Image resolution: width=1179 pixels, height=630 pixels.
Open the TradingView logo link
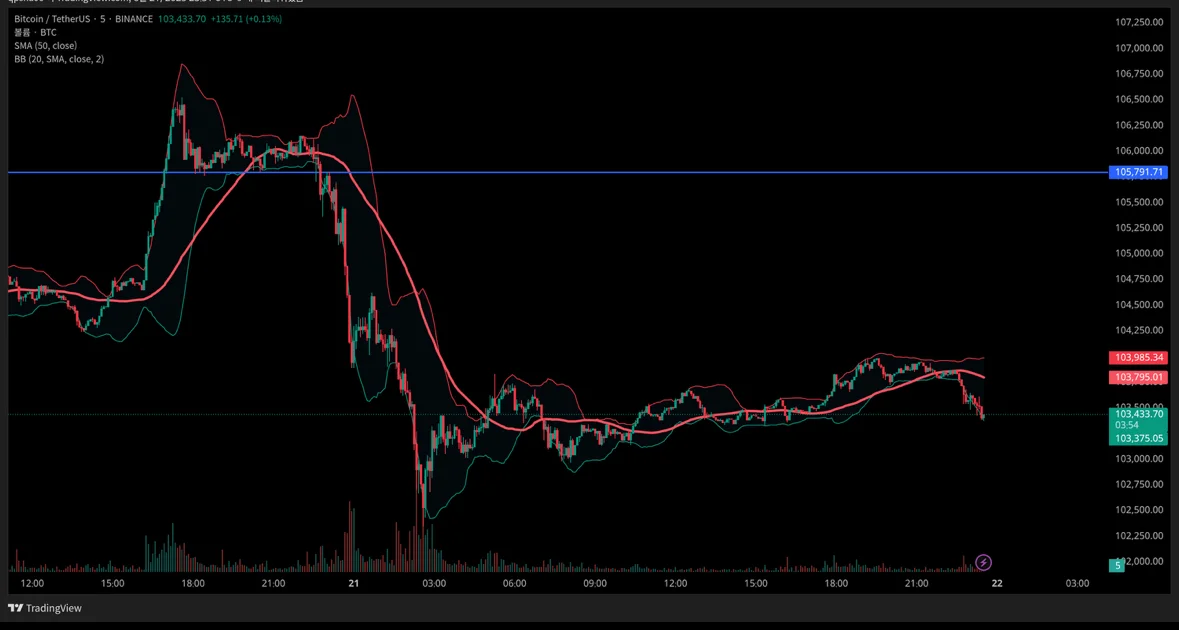tap(44, 608)
